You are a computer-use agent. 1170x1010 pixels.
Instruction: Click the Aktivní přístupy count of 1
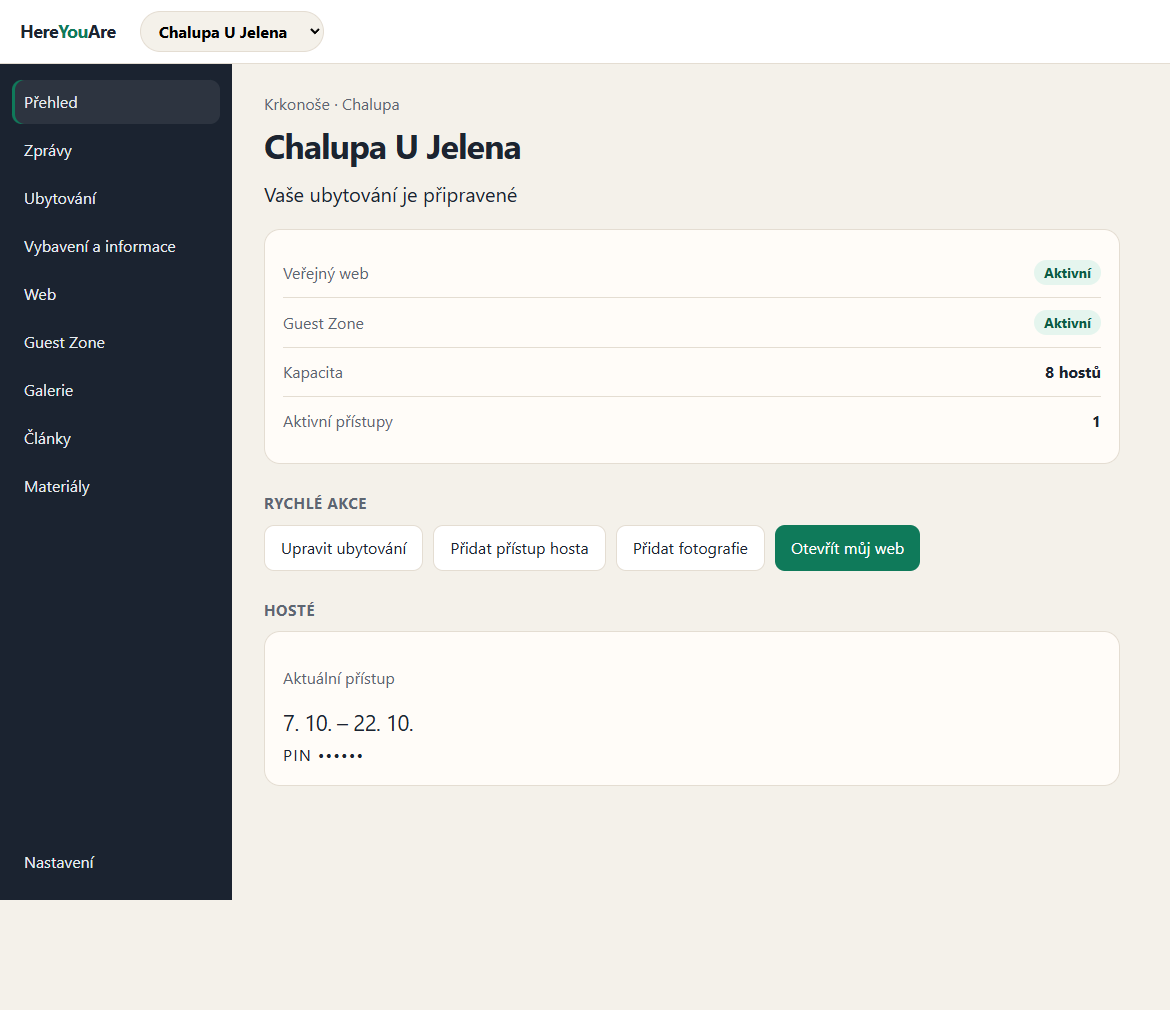pos(1096,421)
